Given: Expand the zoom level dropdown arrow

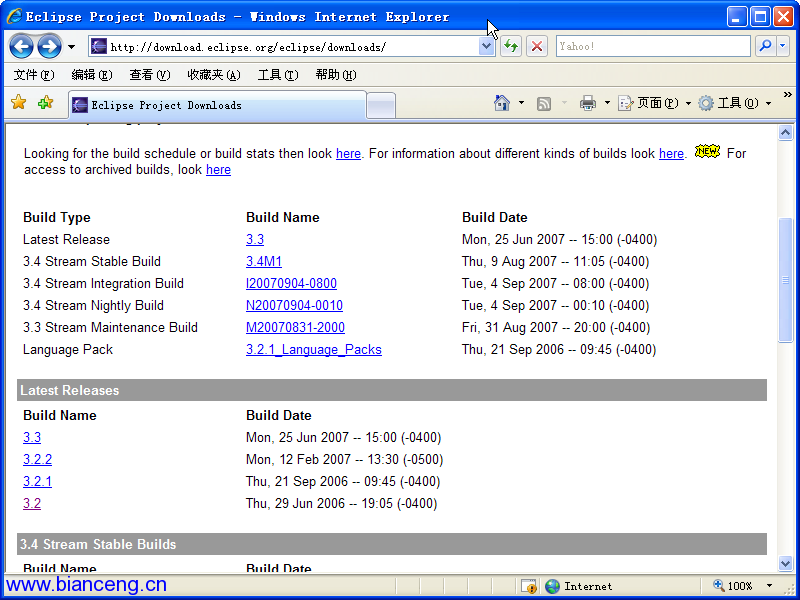Looking at the screenshot, I should 769,586.
